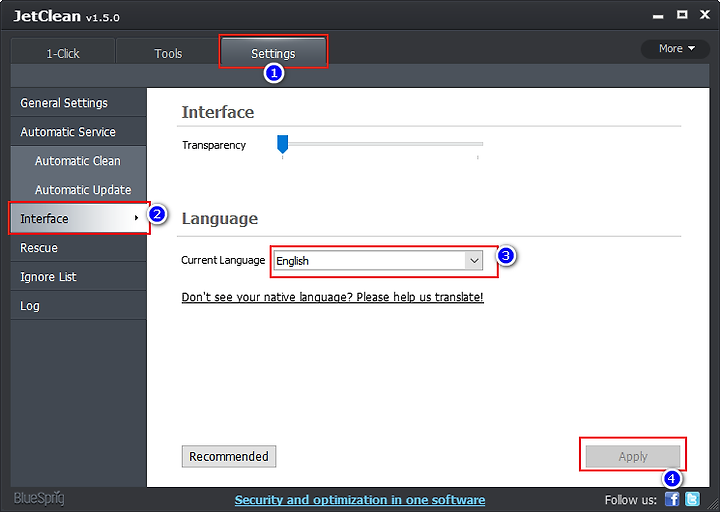Select Interface in the sidebar
The height and width of the screenshot is (512, 720).
click(x=79, y=219)
